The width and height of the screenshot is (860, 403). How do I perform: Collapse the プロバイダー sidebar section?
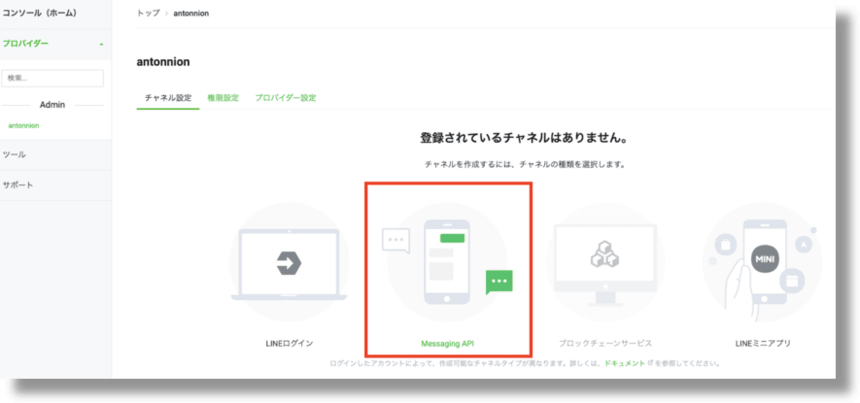(101, 44)
